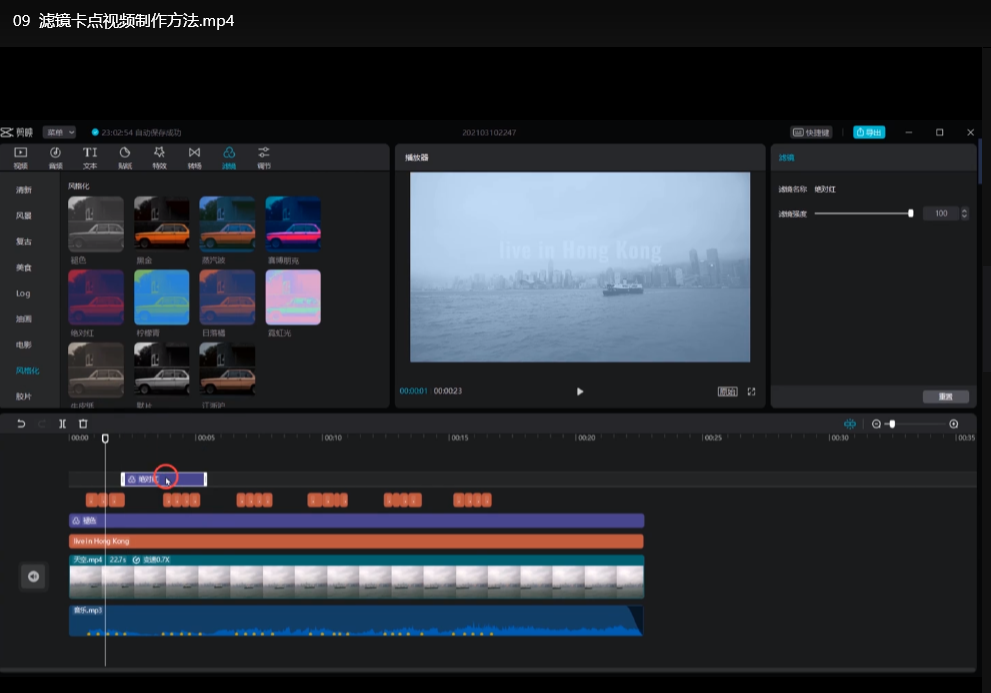Click the 00:20 mark on timeline ruler
991x693 pixels.
click(x=586, y=438)
